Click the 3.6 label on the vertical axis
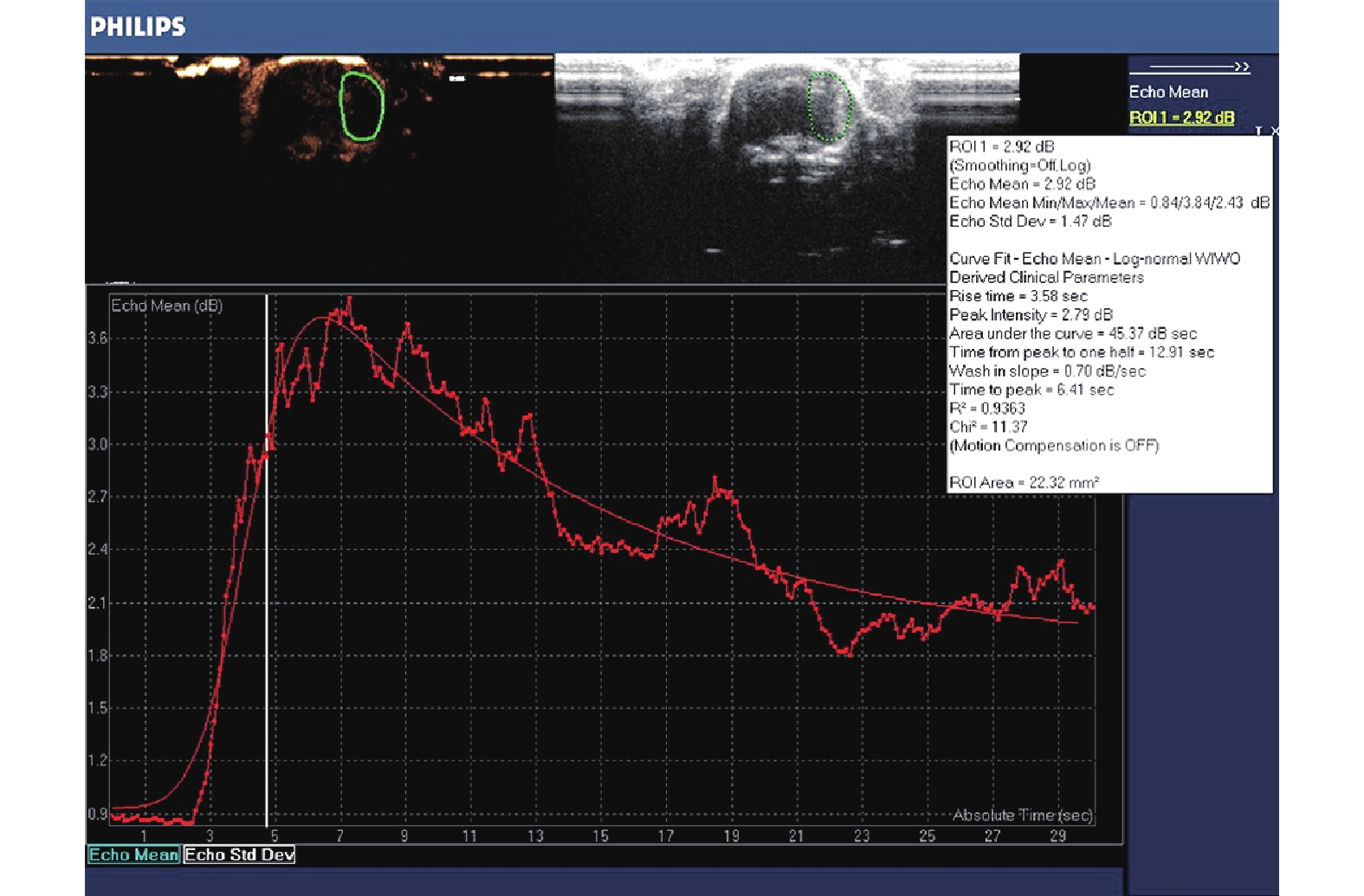The image size is (1364, 896). coord(98,338)
